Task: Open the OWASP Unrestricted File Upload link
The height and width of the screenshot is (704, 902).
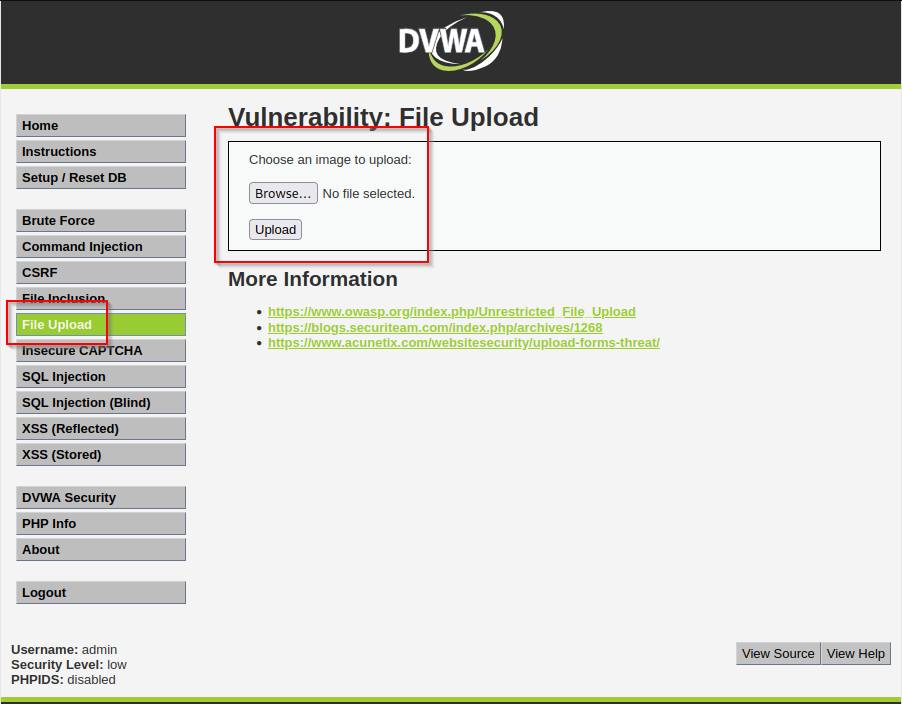Action: [452, 312]
